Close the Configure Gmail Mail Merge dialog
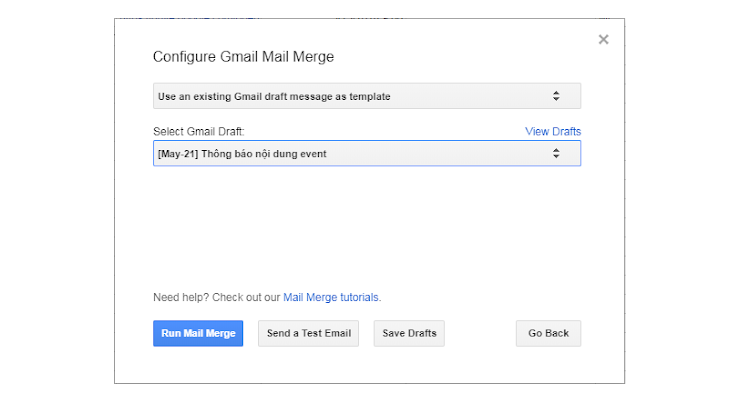 pos(603,40)
